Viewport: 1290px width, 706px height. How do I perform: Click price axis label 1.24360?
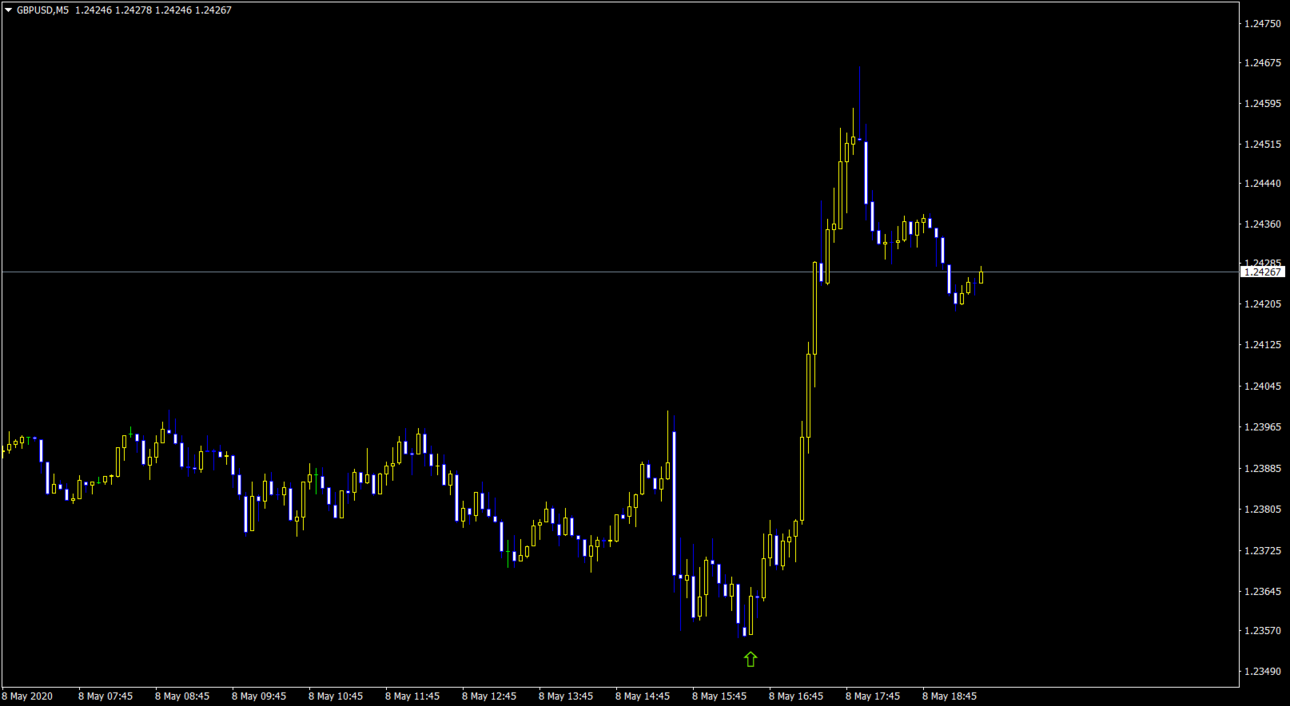(1261, 224)
